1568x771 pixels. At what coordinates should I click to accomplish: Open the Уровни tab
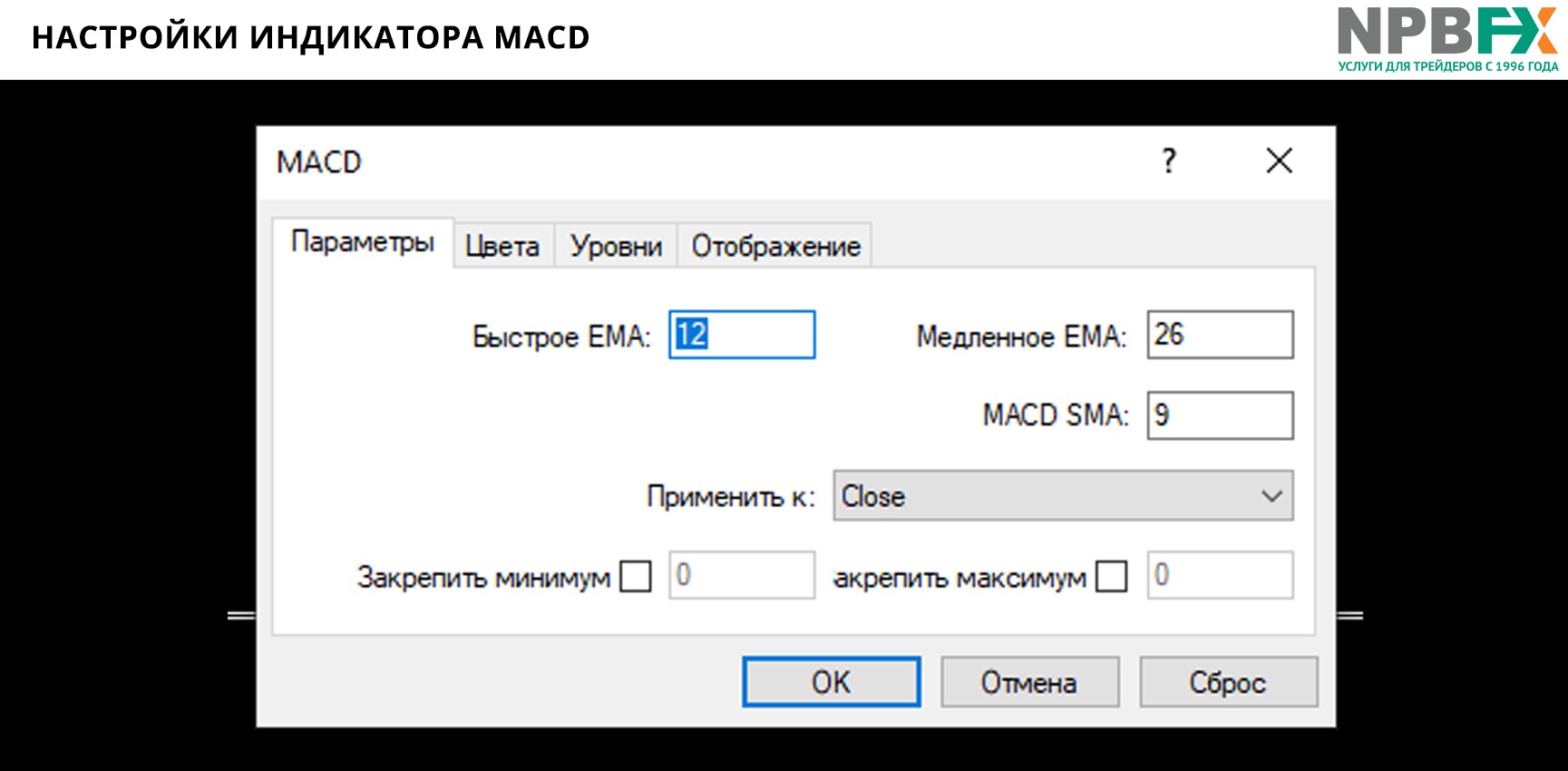click(x=616, y=246)
